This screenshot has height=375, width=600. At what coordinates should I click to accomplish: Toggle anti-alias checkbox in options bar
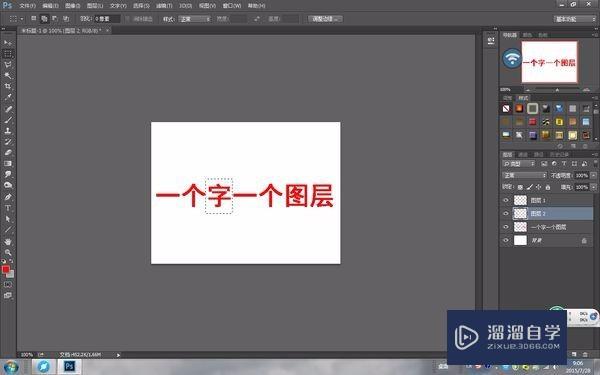click(128, 19)
